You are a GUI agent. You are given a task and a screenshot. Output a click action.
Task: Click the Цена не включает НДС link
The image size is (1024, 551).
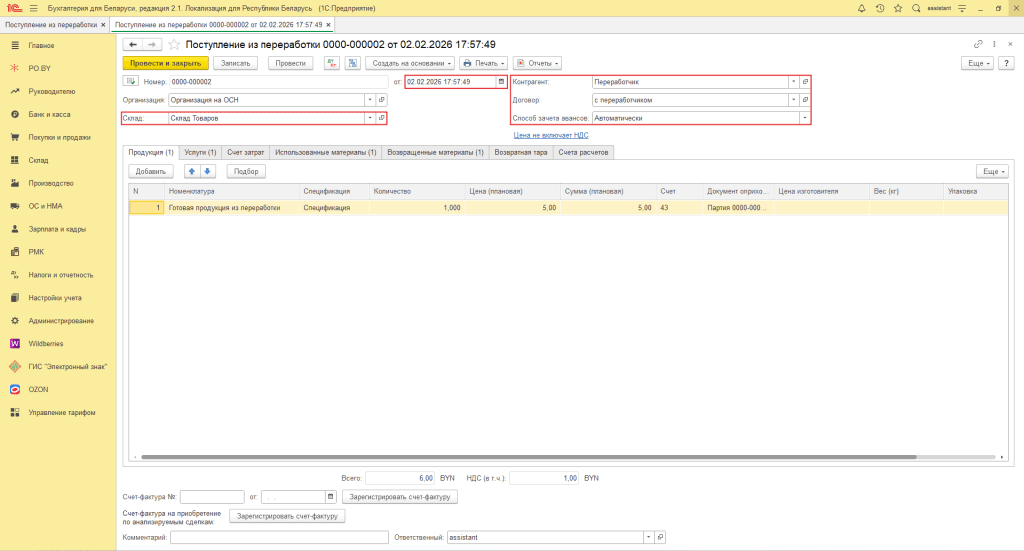point(551,134)
